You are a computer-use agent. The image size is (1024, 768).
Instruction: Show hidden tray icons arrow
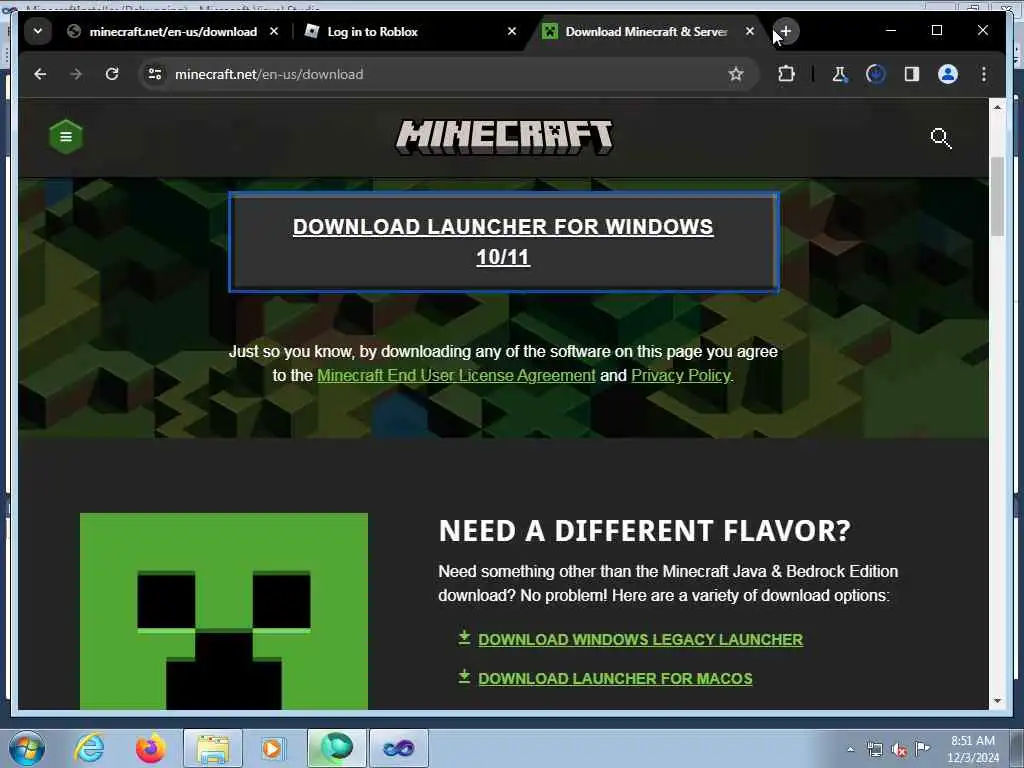[850, 749]
